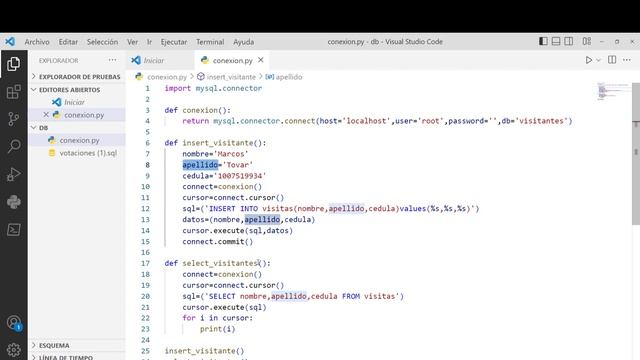Click the code minimap

coord(612,91)
